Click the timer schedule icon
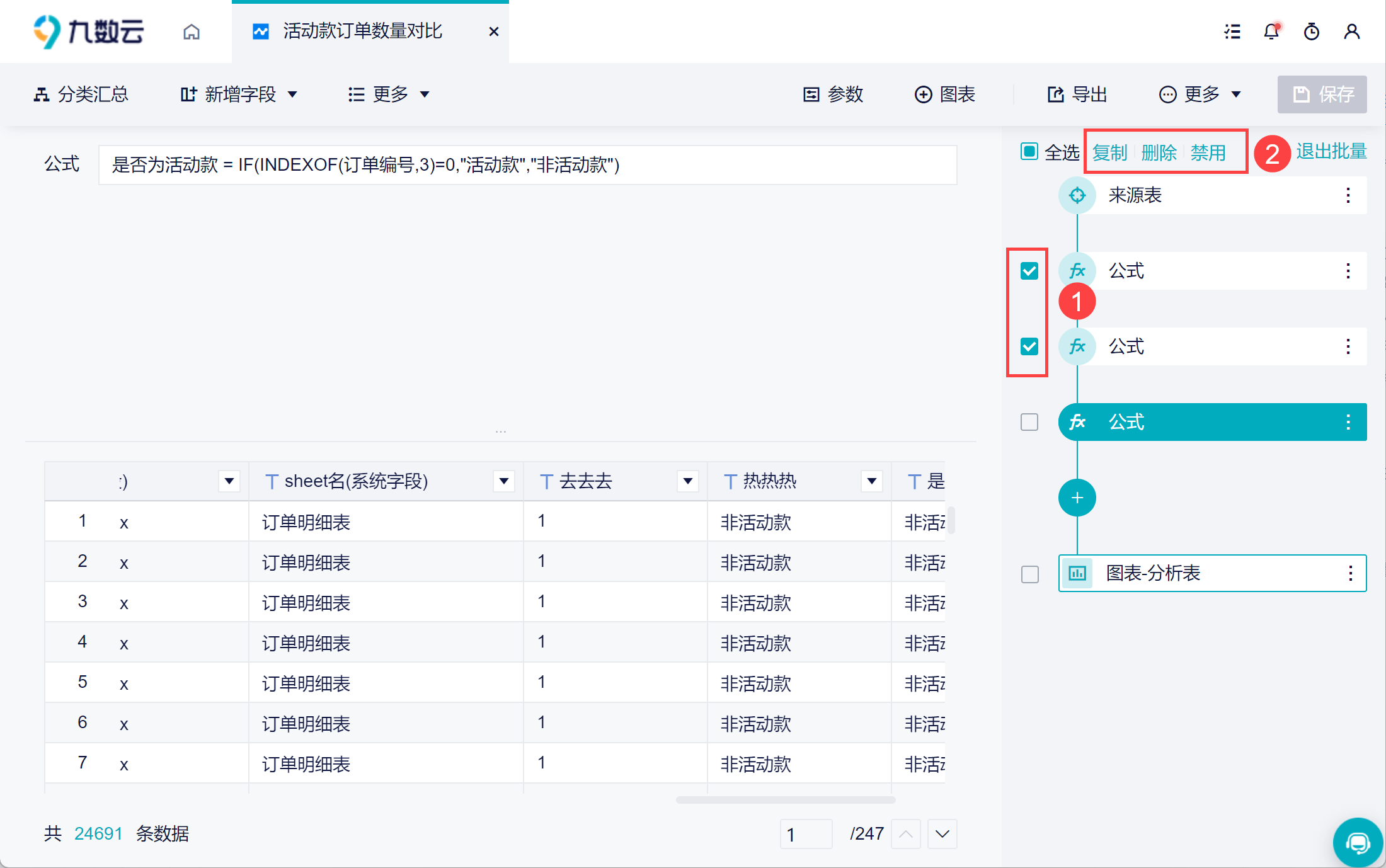Image resolution: width=1386 pixels, height=868 pixels. [x=1312, y=31]
